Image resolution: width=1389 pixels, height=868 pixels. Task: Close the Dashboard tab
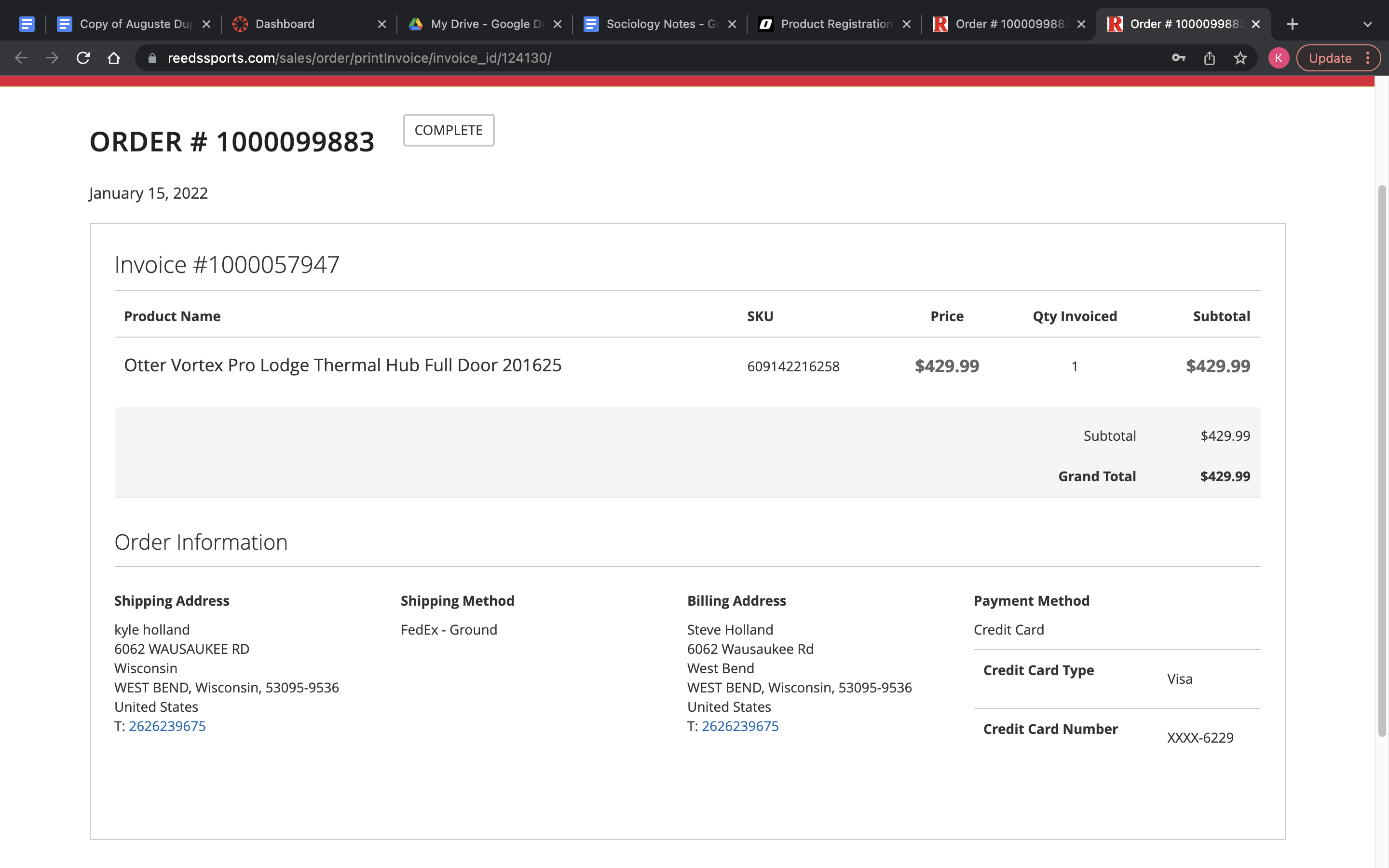(381, 24)
